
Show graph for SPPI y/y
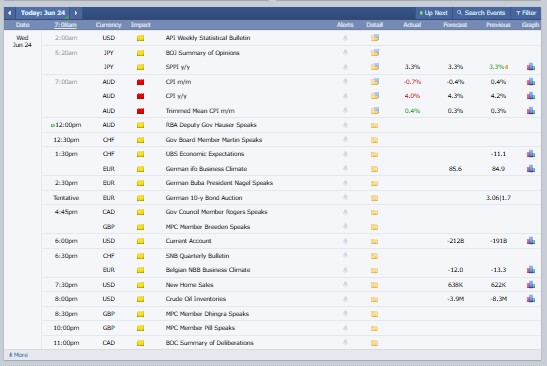pos(531,66)
